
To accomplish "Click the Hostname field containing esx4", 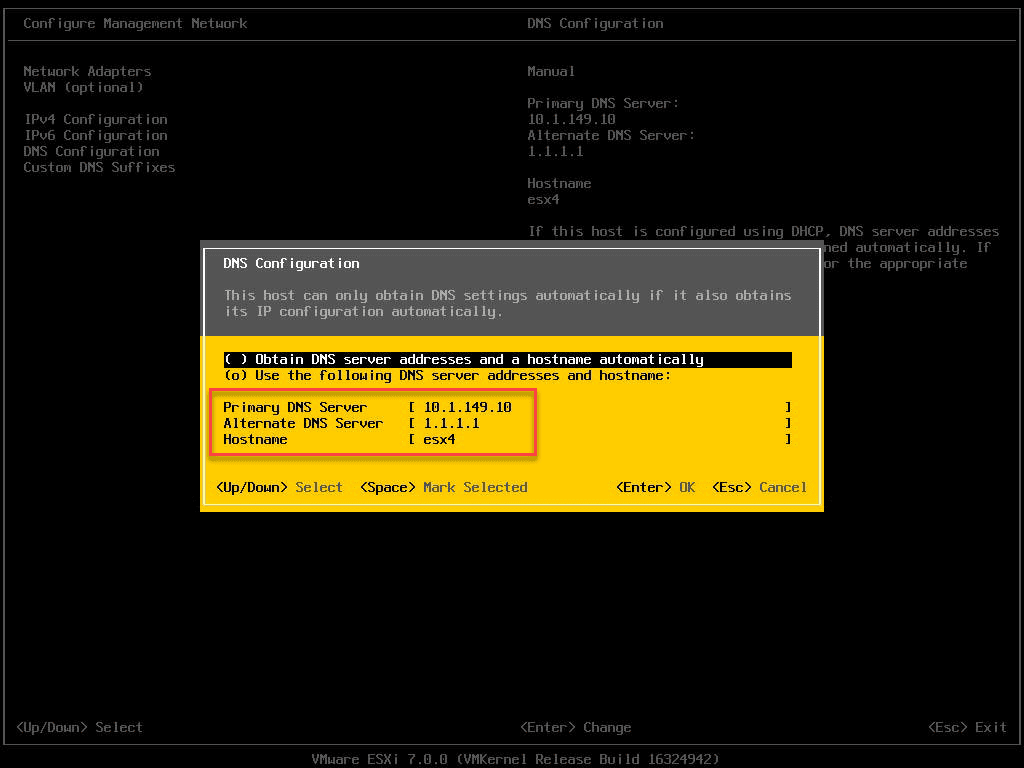I will (x=600, y=440).
